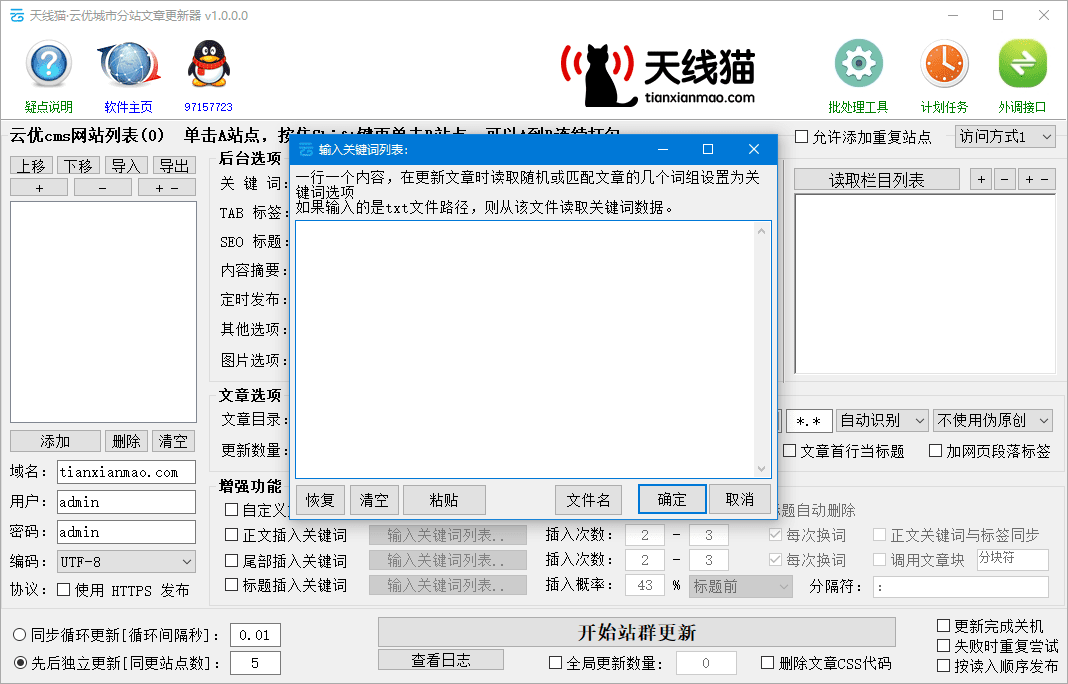Enable 尾部插入关键词 checkbox
This screenshot has height=684, width=1068.
232,560
